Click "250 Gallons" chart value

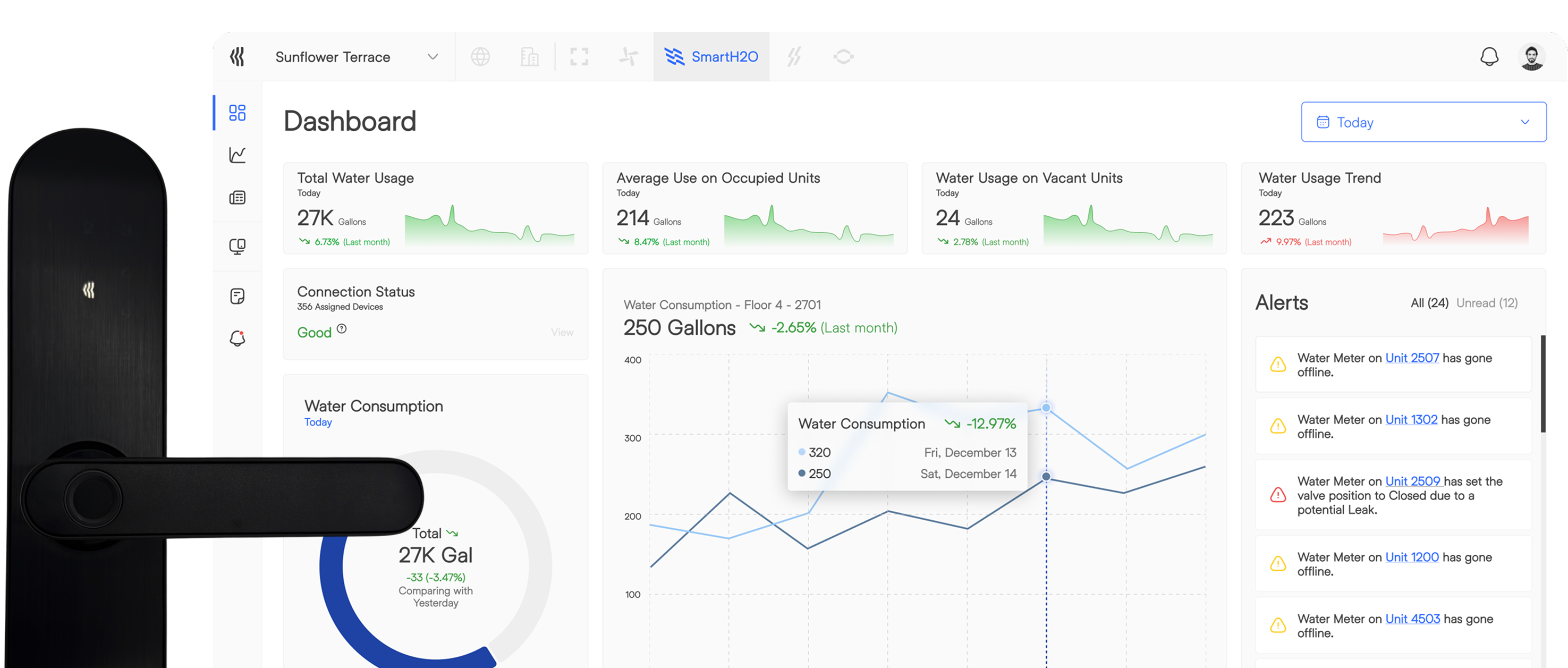679,327
